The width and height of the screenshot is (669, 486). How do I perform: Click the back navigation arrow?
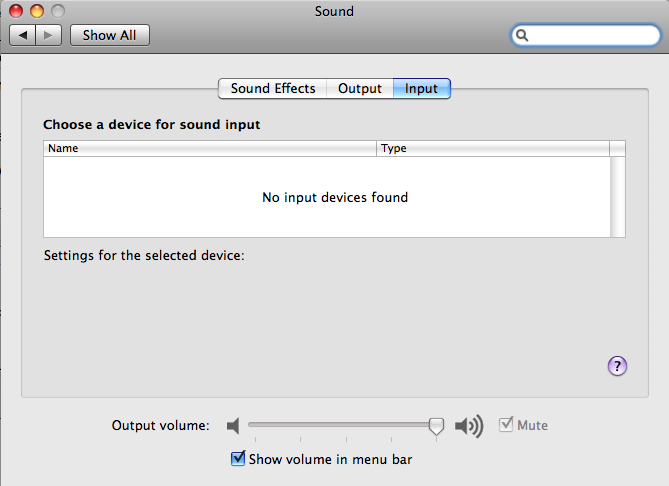coord(23,35)
